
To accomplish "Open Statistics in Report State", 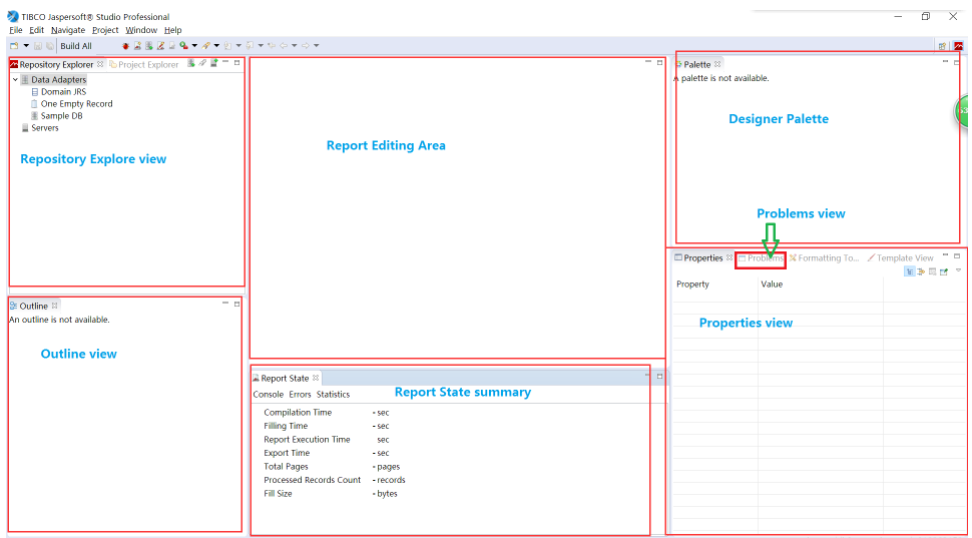I will pos(333,394).
